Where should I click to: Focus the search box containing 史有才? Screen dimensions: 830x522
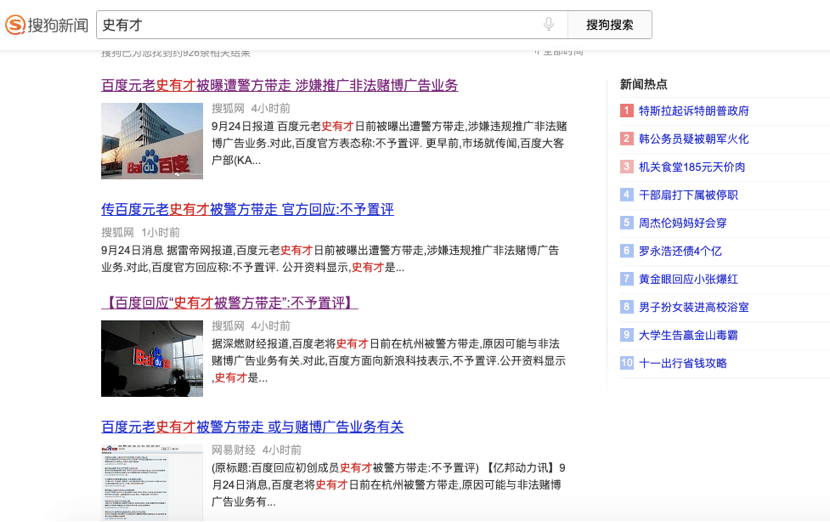click(x=332, y=25)
